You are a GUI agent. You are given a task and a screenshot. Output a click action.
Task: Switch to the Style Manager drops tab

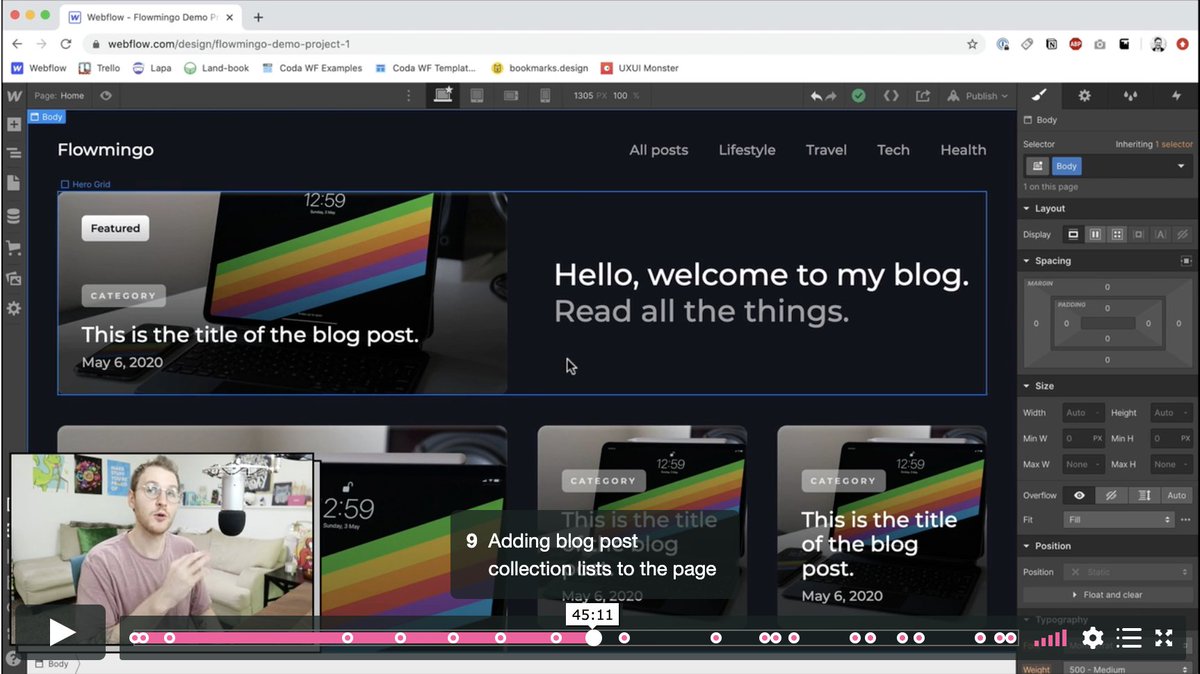point(1131,96)
